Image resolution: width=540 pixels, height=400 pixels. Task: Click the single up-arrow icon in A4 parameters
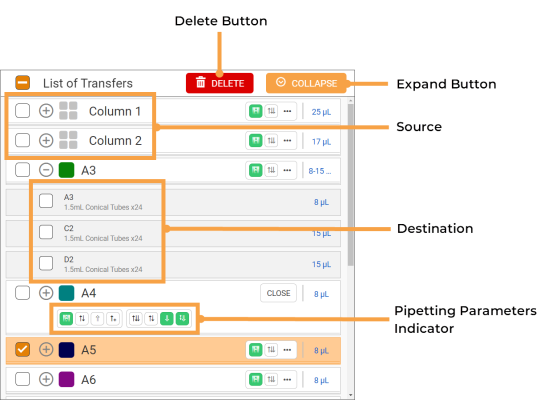97,318
